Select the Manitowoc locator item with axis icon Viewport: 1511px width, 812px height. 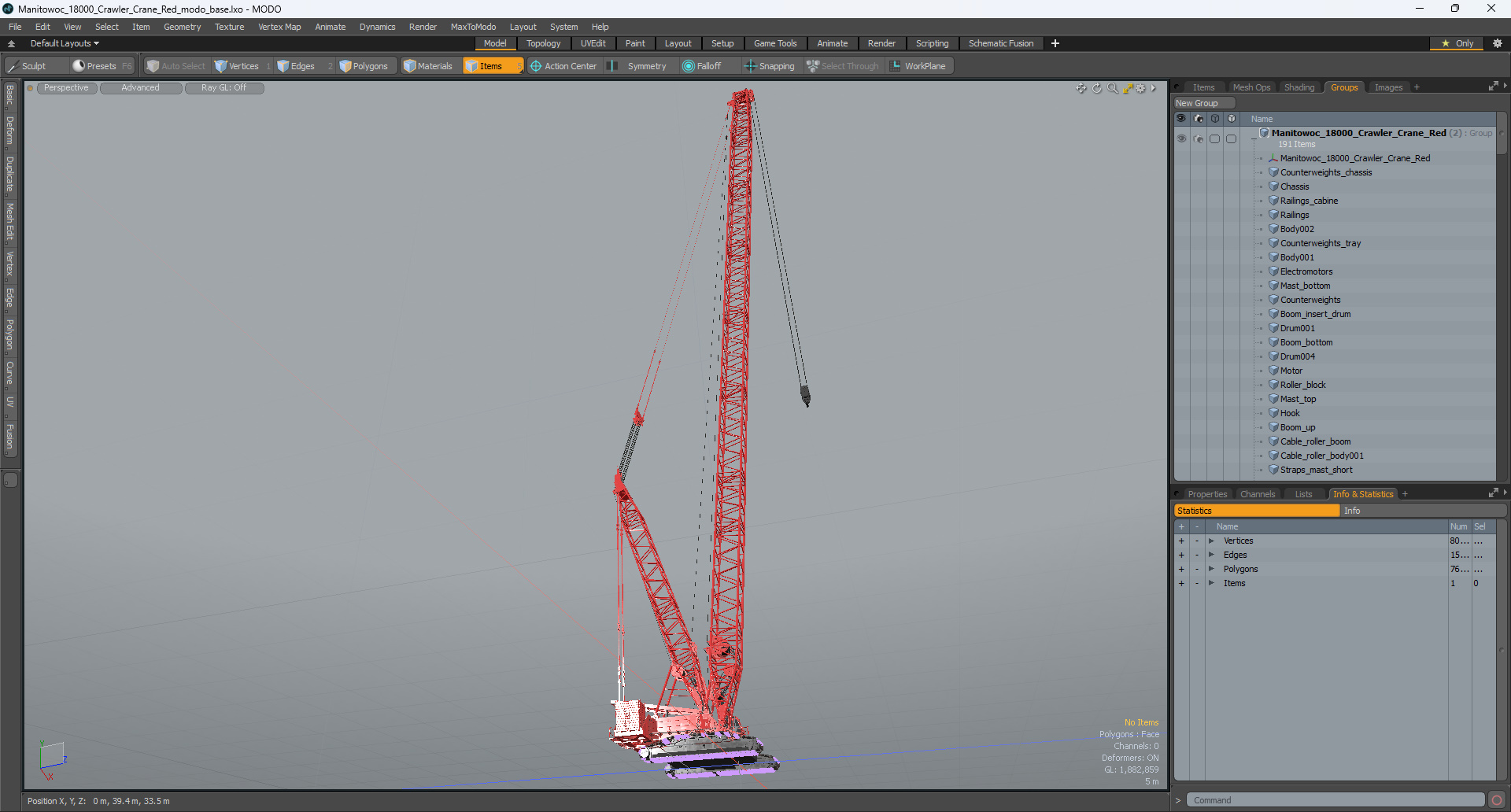(x=1354, y=158)
